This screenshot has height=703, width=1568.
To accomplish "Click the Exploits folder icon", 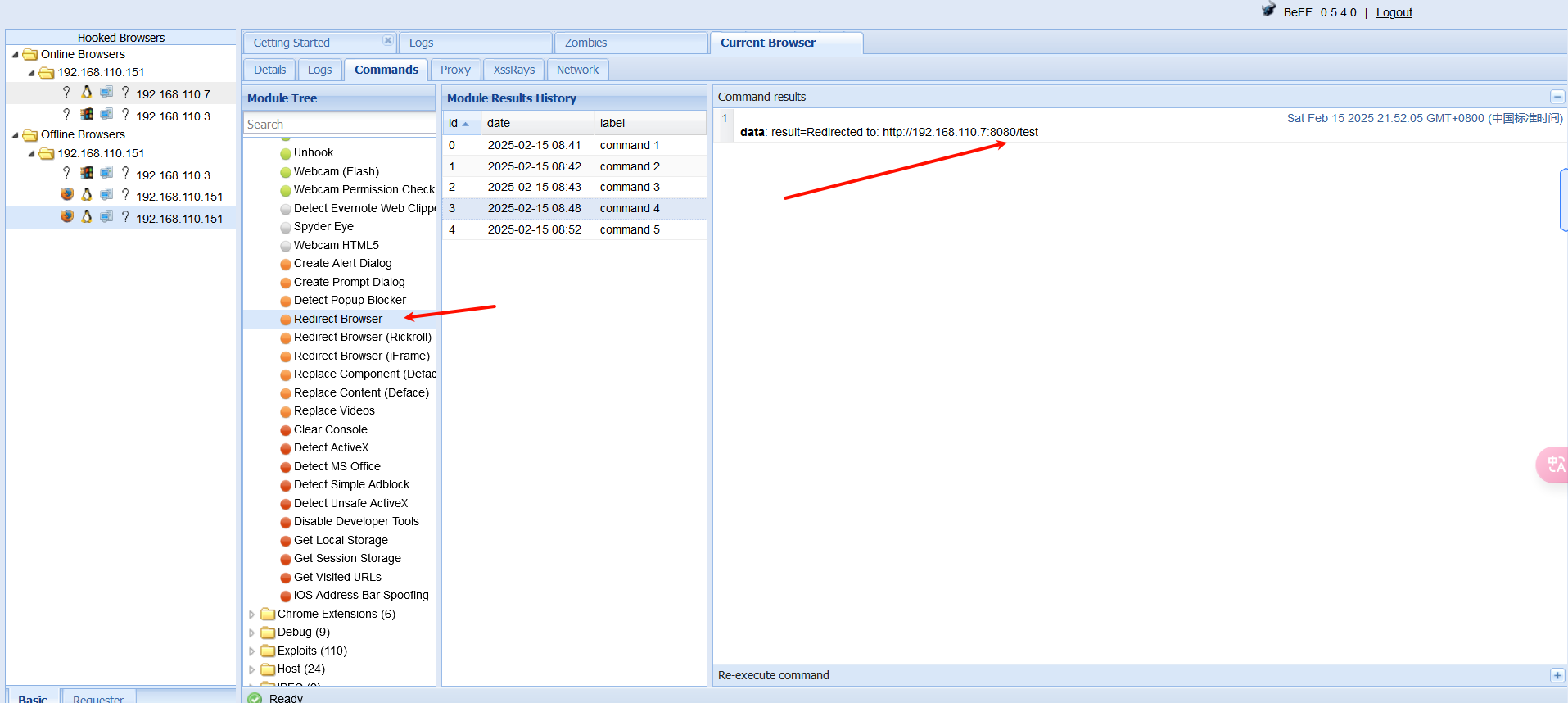I will coord(268,651).
